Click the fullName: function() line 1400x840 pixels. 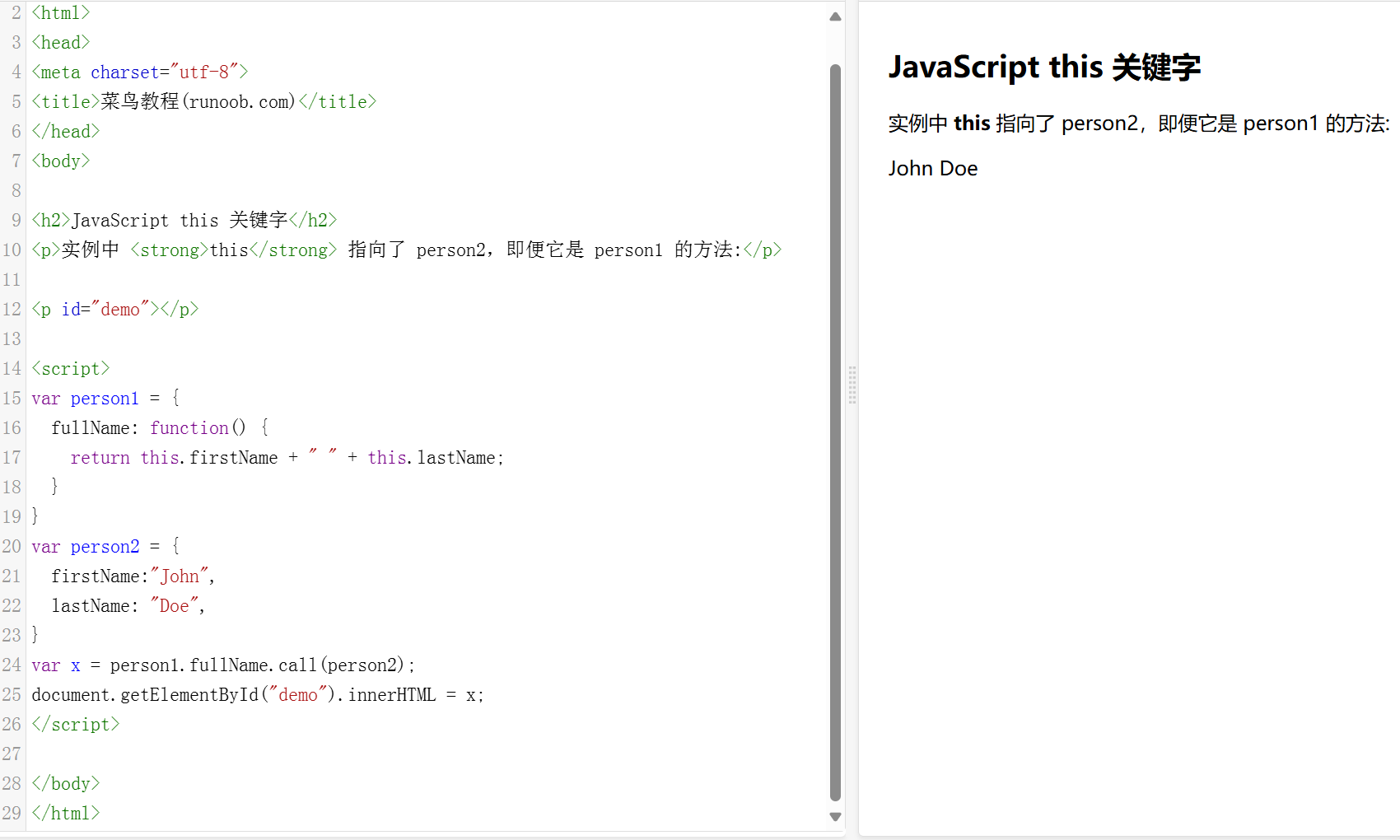160,428
